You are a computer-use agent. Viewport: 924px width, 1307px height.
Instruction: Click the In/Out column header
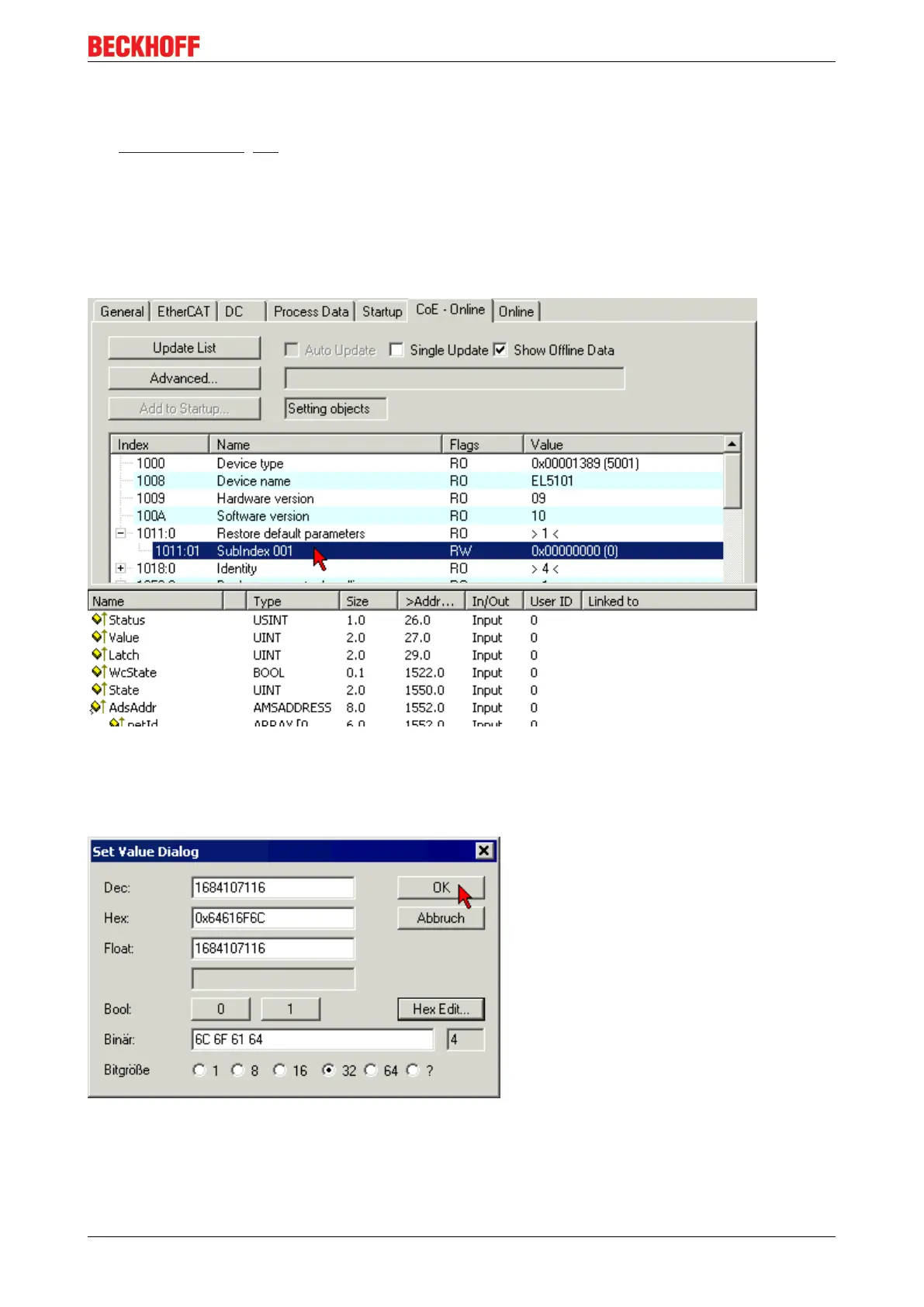point(493,601)
